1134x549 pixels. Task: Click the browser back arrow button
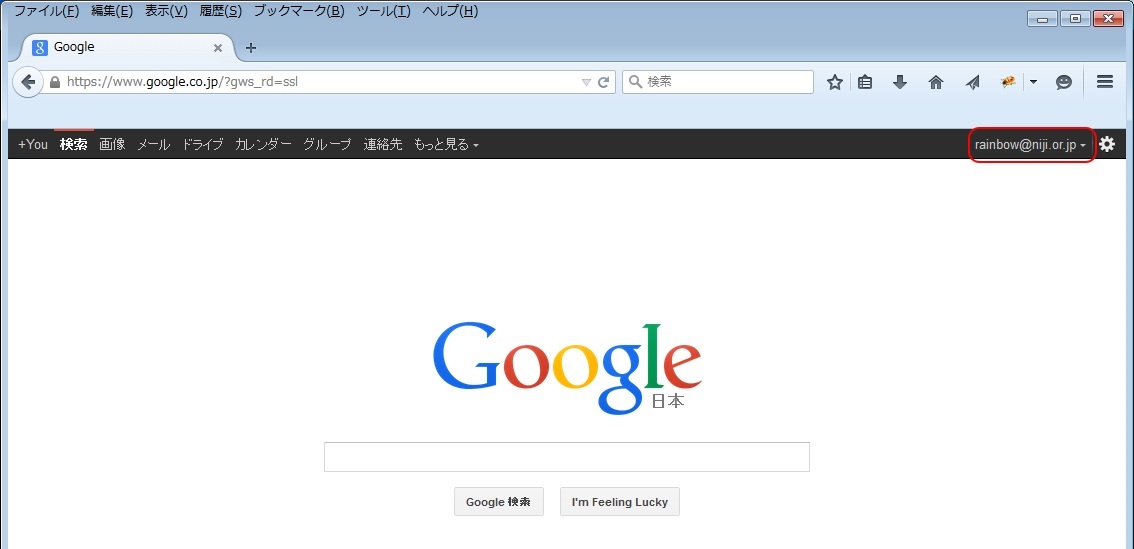point(27,82)
